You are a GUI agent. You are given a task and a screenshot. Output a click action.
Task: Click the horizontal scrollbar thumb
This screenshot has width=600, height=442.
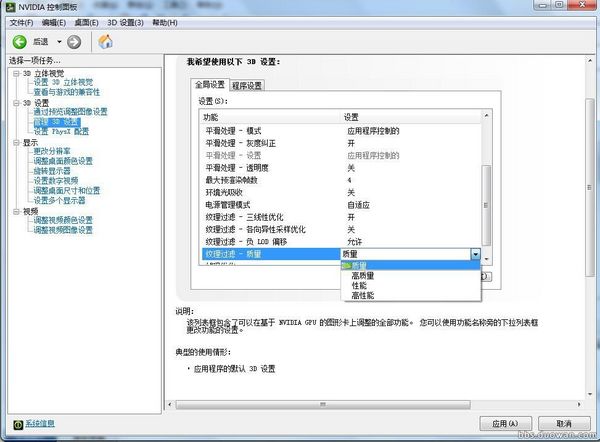pos(323,404)
